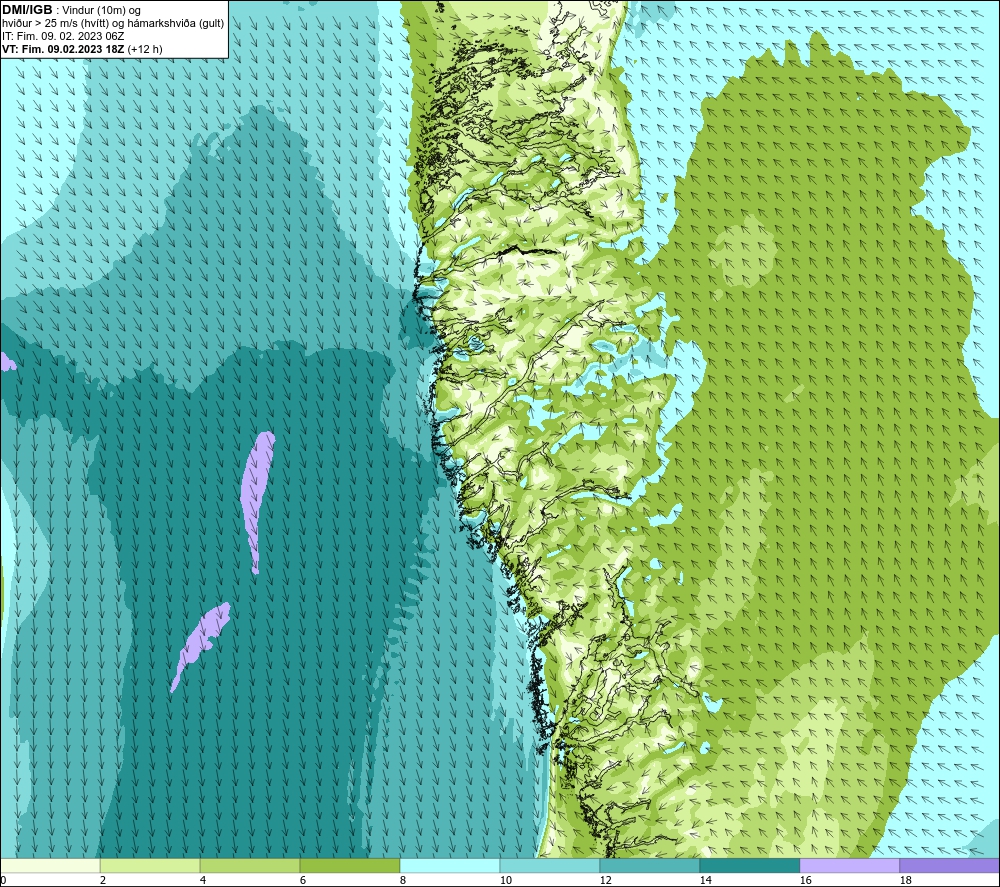1000x887 pixels.
Task: Click the 10–12 m/s turquoise legend swatch
Action: 550,865
